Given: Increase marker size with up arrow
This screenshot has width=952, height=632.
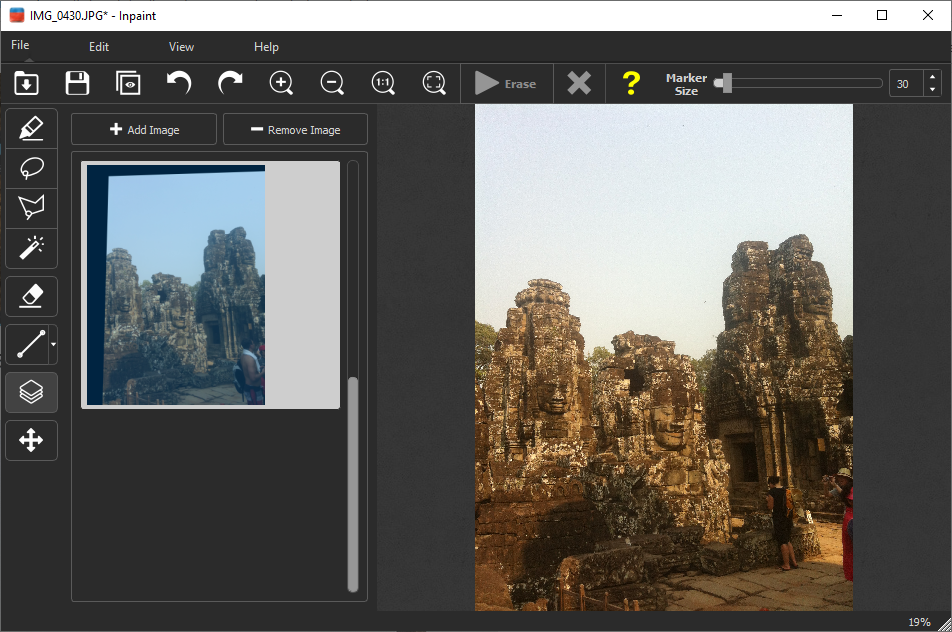Looking at the screenshot, I should (x=933, y=77).
